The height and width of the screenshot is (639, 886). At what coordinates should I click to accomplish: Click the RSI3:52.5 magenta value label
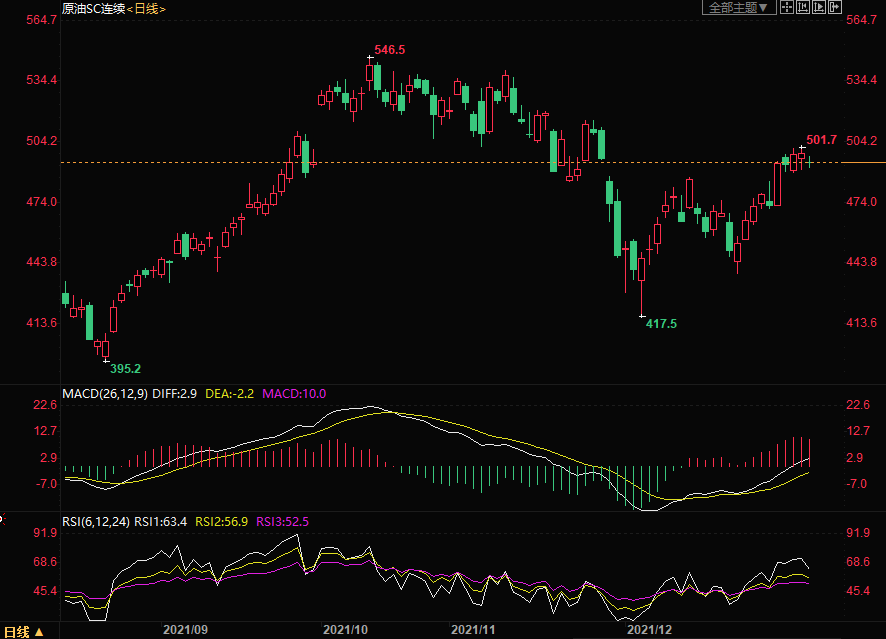283,521
